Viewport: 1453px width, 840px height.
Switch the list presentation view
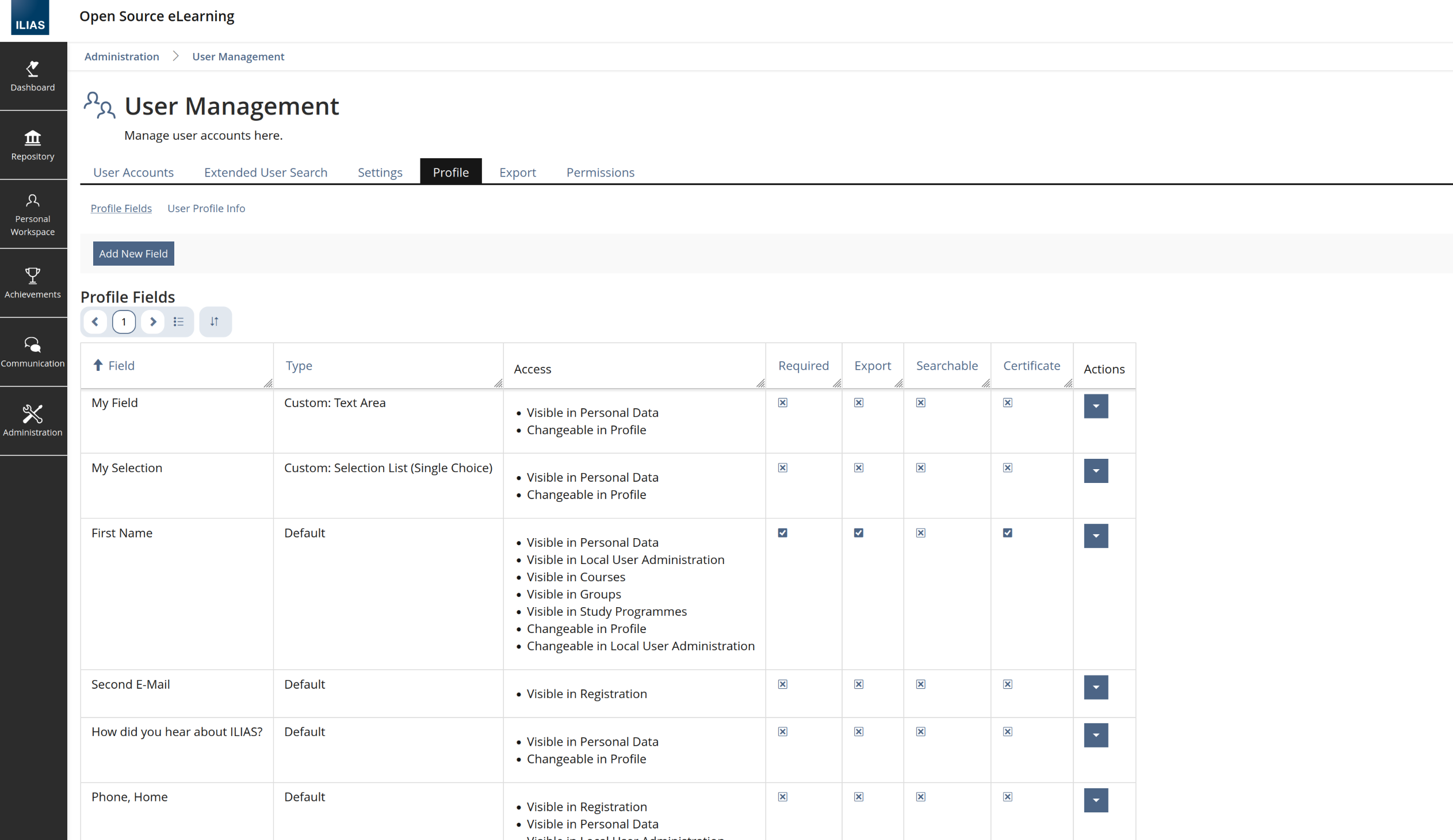pos(179,321)
